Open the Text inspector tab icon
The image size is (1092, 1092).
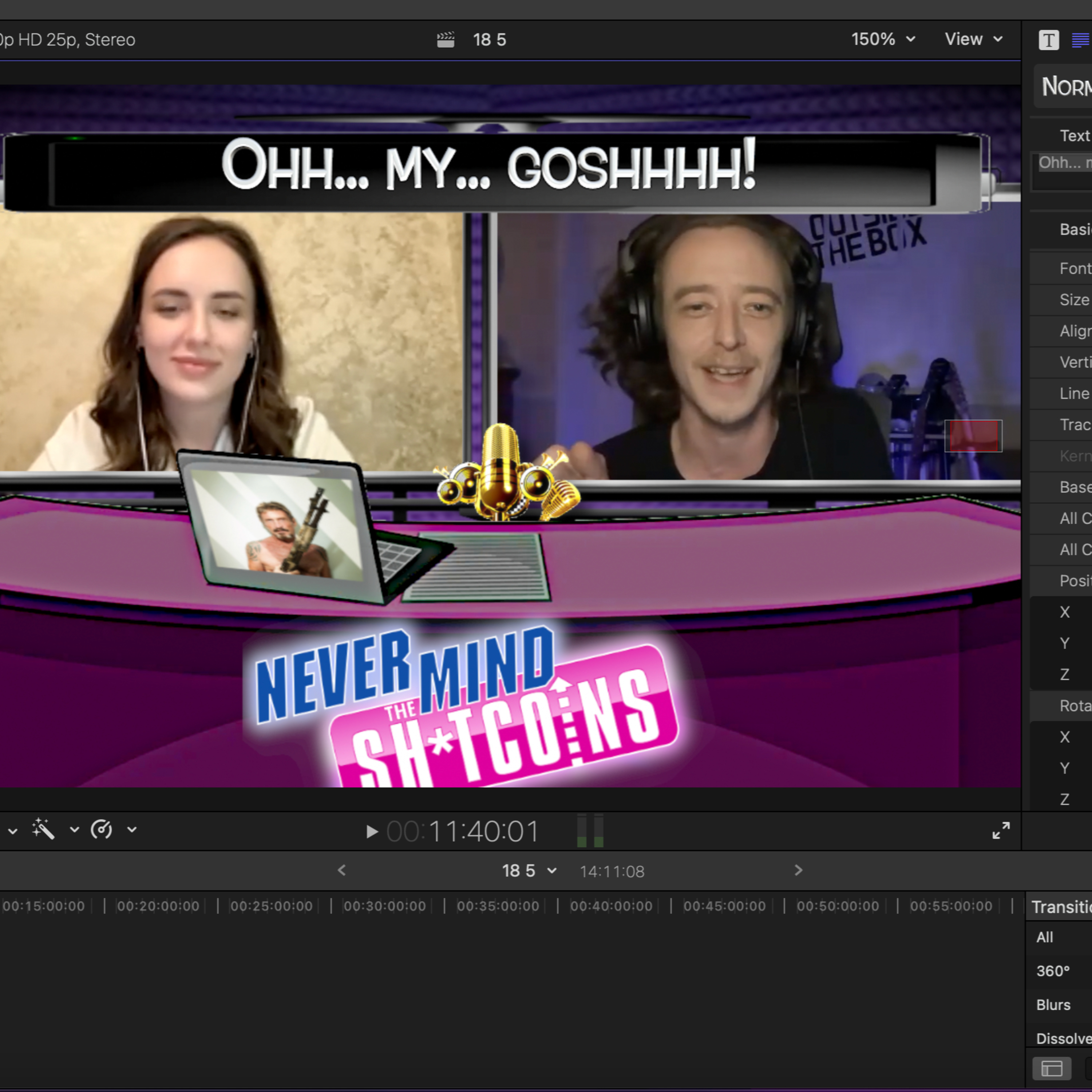[1048, 40]
